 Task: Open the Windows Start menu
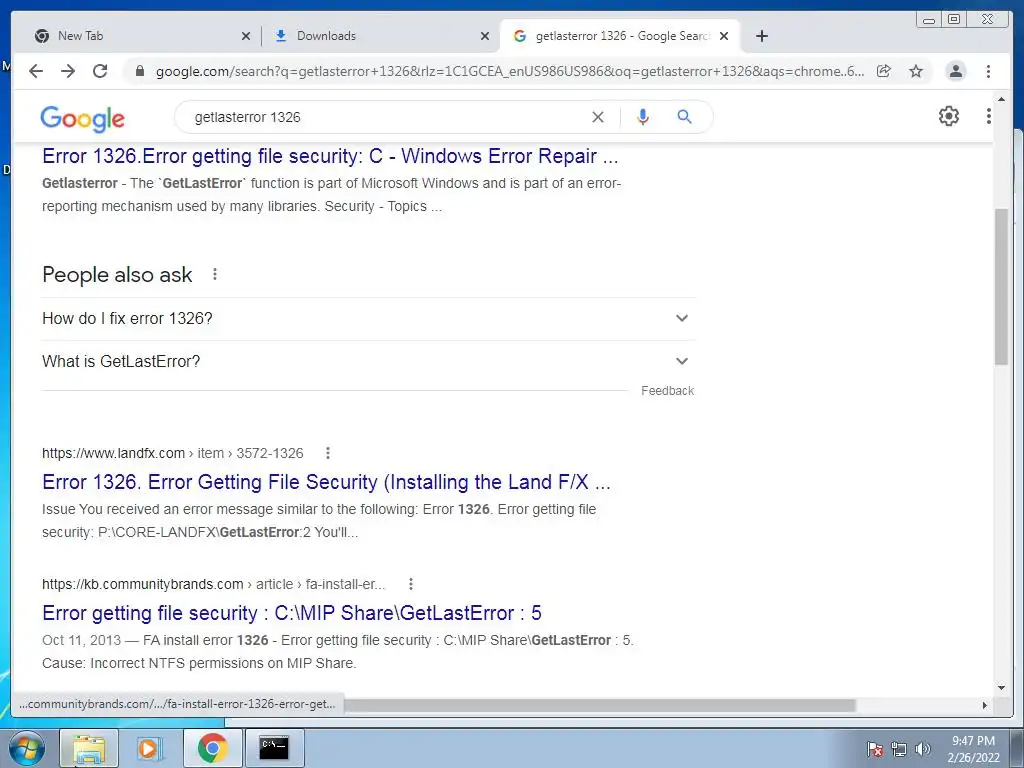(x=27, y=748)
